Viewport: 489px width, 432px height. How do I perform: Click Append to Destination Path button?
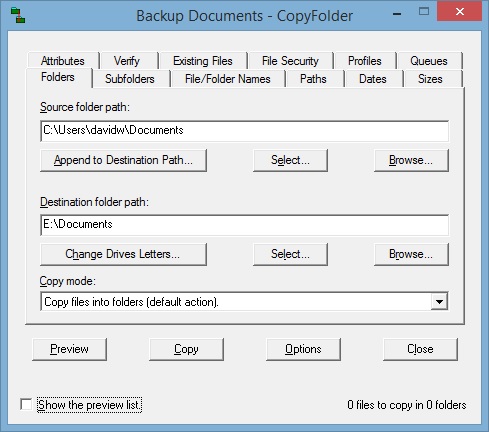point(123,160)
